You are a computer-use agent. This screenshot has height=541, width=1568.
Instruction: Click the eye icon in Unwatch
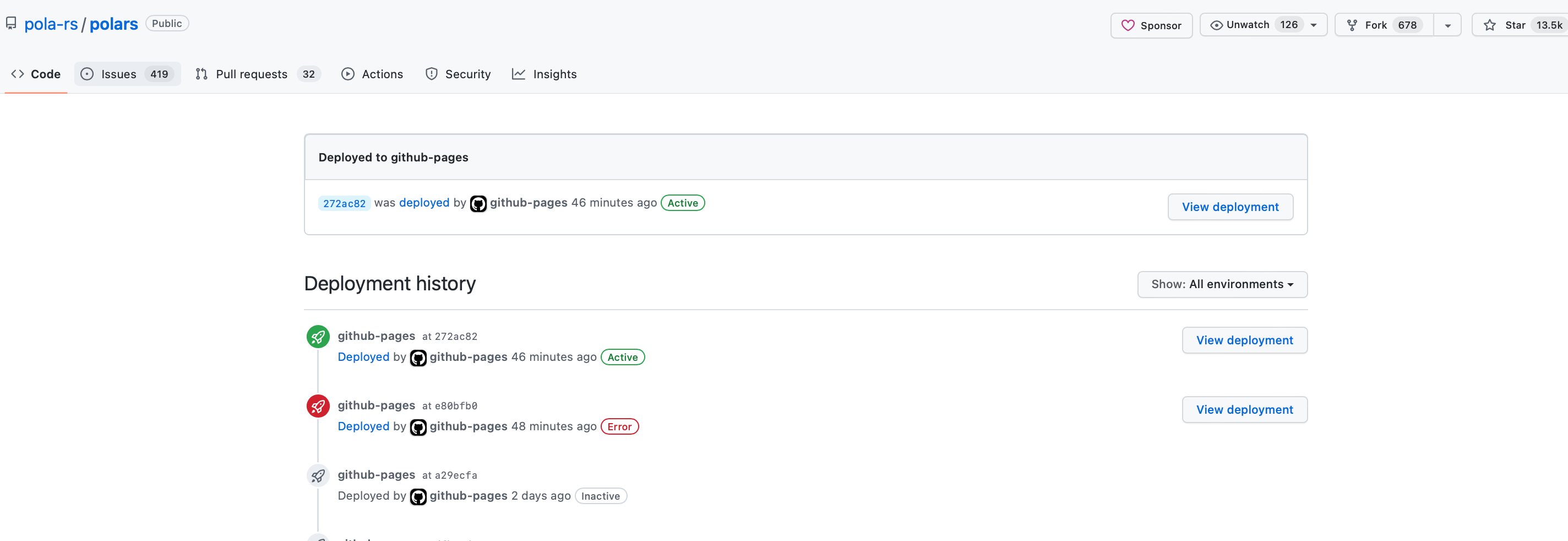point(1216,25)
